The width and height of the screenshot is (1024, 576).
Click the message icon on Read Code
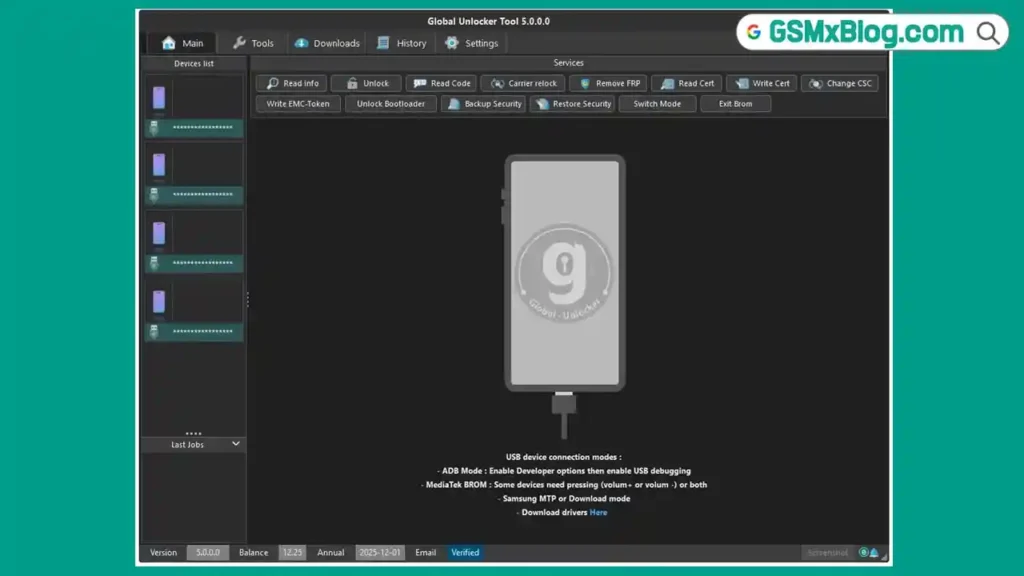click(x=420, y=84)
